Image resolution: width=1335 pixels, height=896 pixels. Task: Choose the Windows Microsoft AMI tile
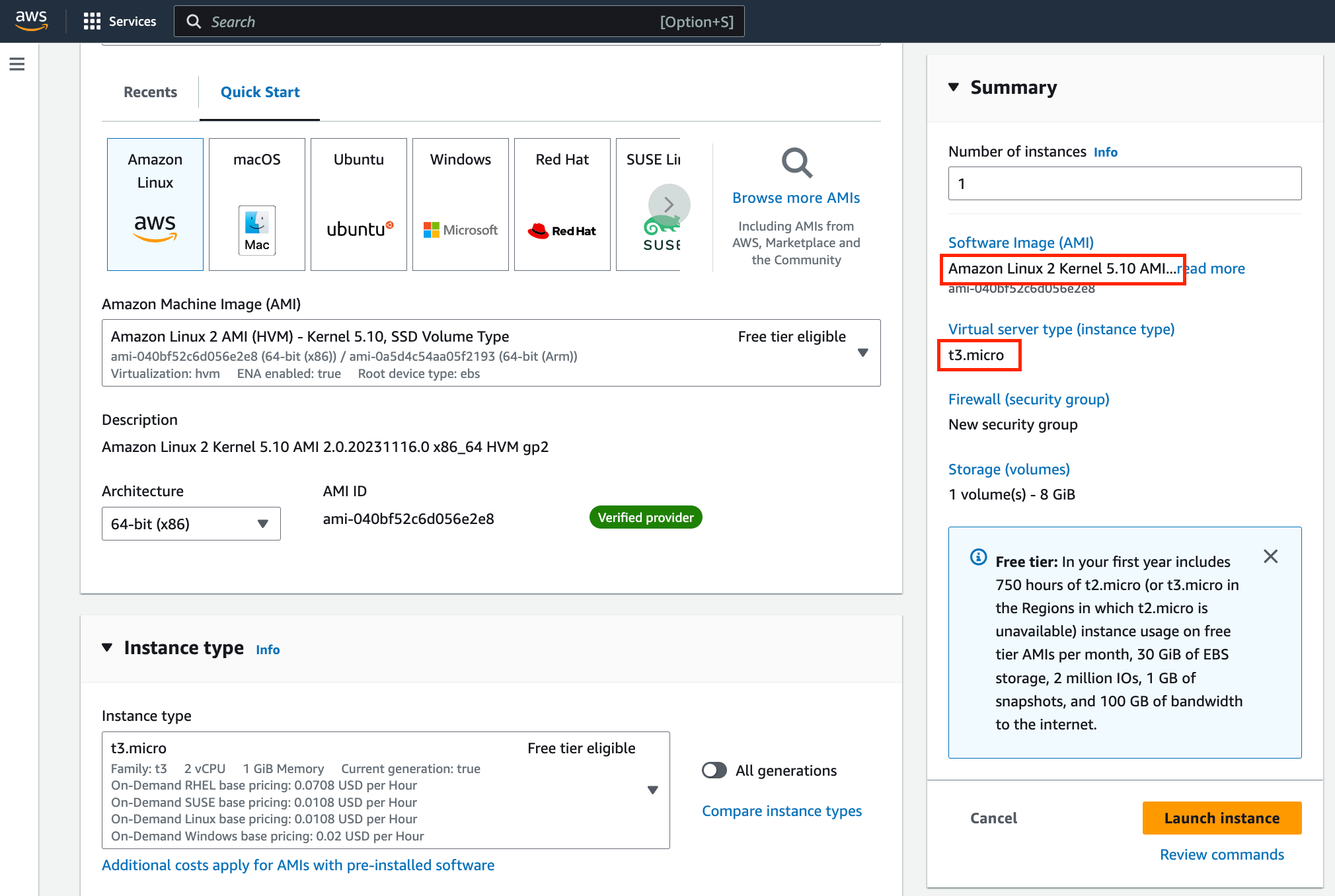tap(460, 204)
